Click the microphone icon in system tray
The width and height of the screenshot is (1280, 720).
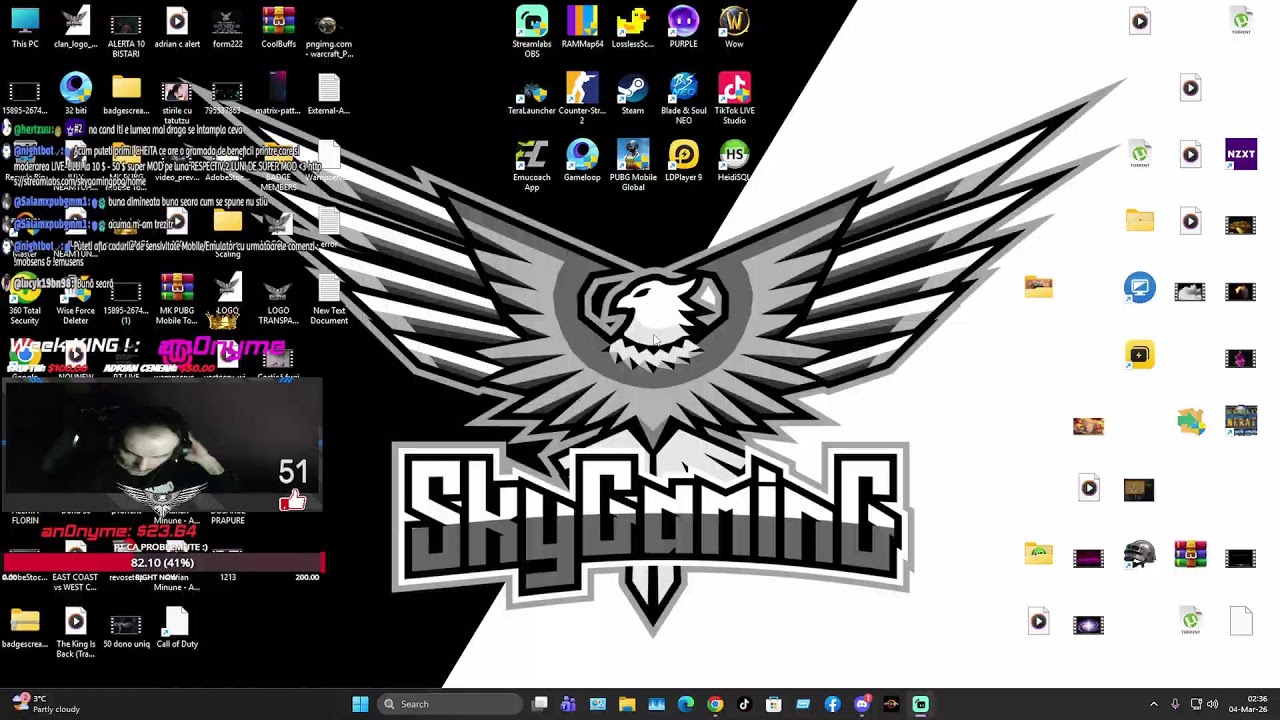pos(1175,704)
